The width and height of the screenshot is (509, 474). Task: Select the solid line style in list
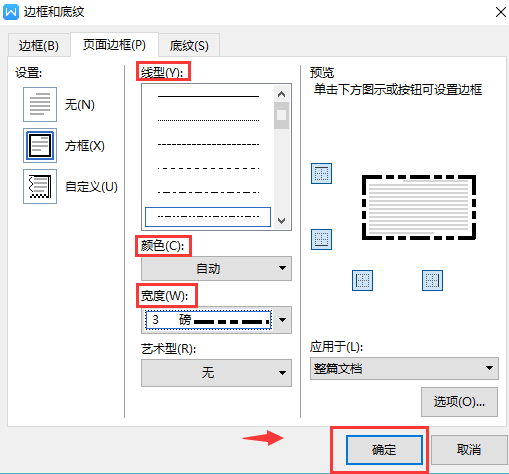[208, 96]
